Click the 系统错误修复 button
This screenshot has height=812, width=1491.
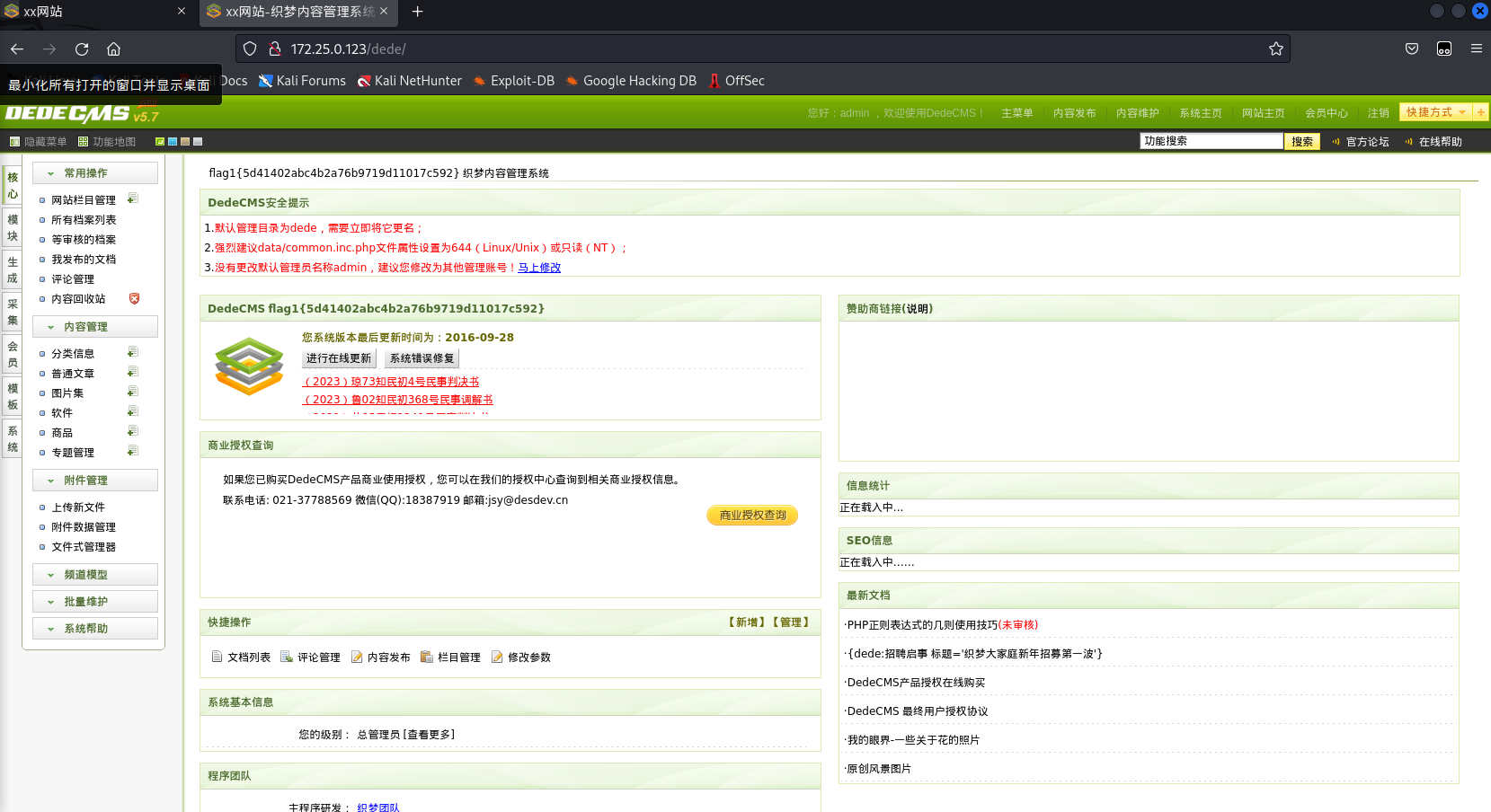click(422, 358)
